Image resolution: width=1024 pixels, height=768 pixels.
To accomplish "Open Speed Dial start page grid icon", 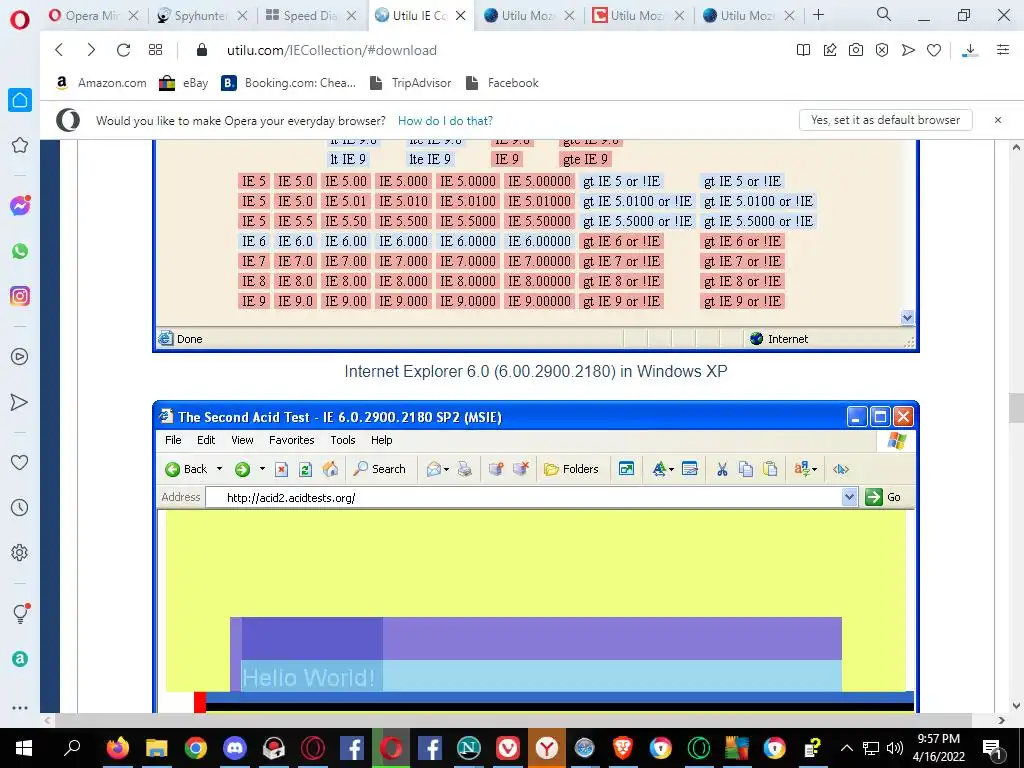I will [155, 50].
